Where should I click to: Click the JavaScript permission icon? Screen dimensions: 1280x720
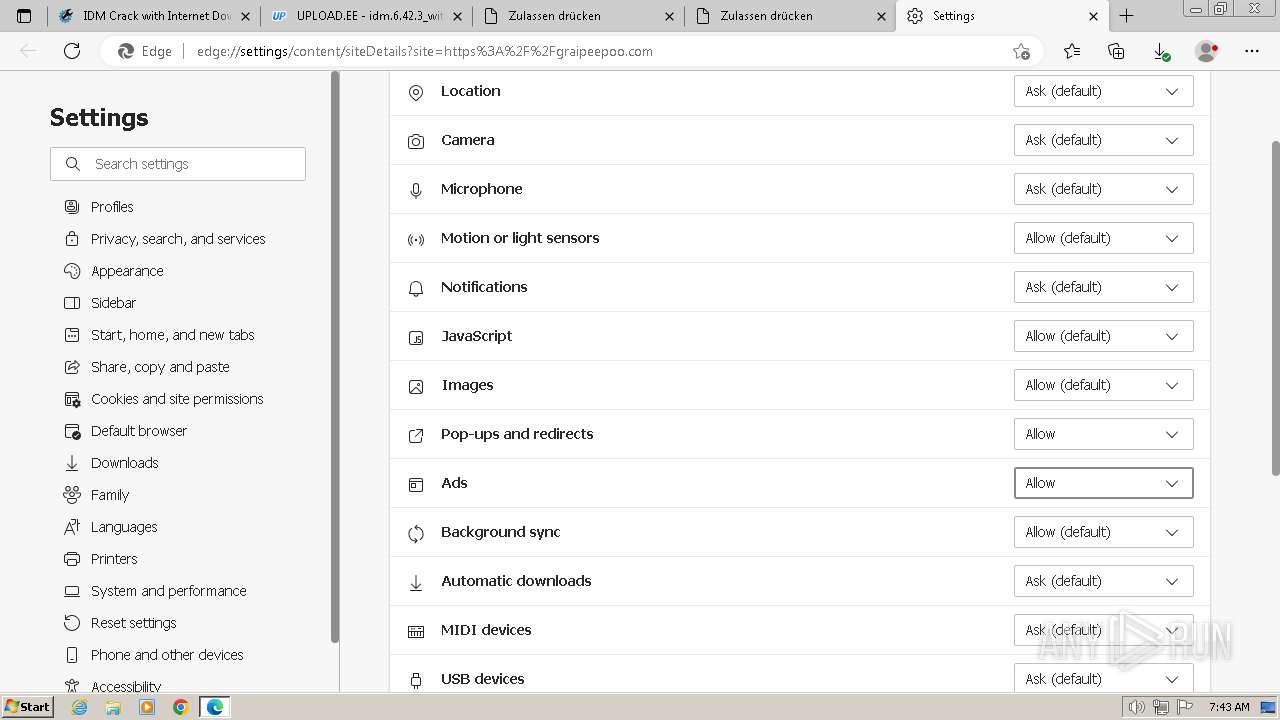[x=416, y=337]
